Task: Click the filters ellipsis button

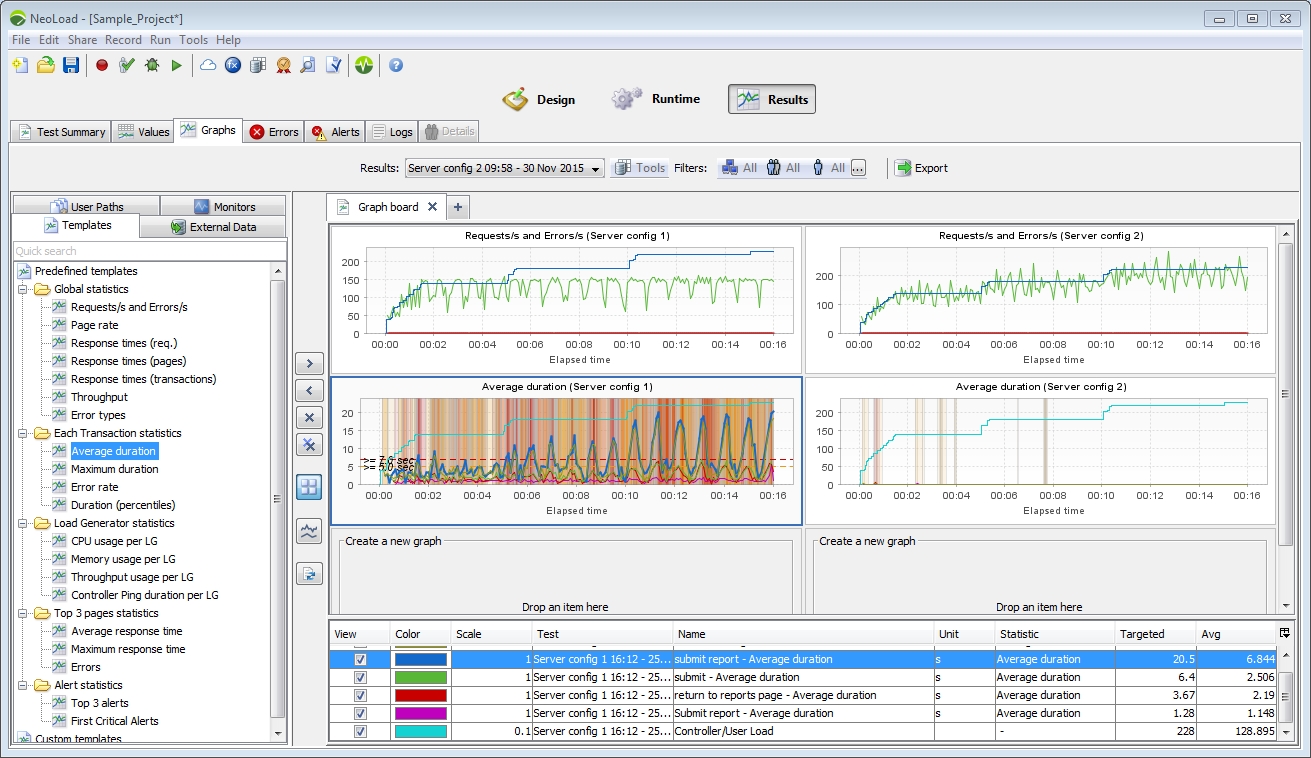Action: click(x=858, y=168)
